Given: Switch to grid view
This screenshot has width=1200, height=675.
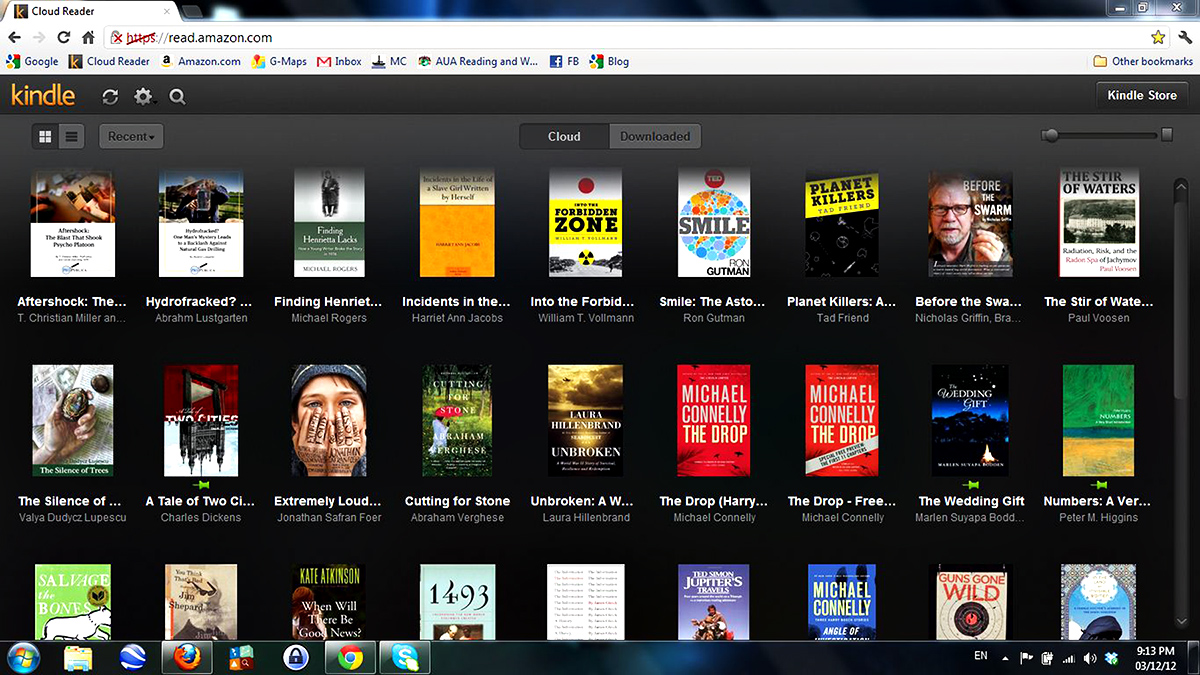Looking at the screenshot, I should pos(45,137).
